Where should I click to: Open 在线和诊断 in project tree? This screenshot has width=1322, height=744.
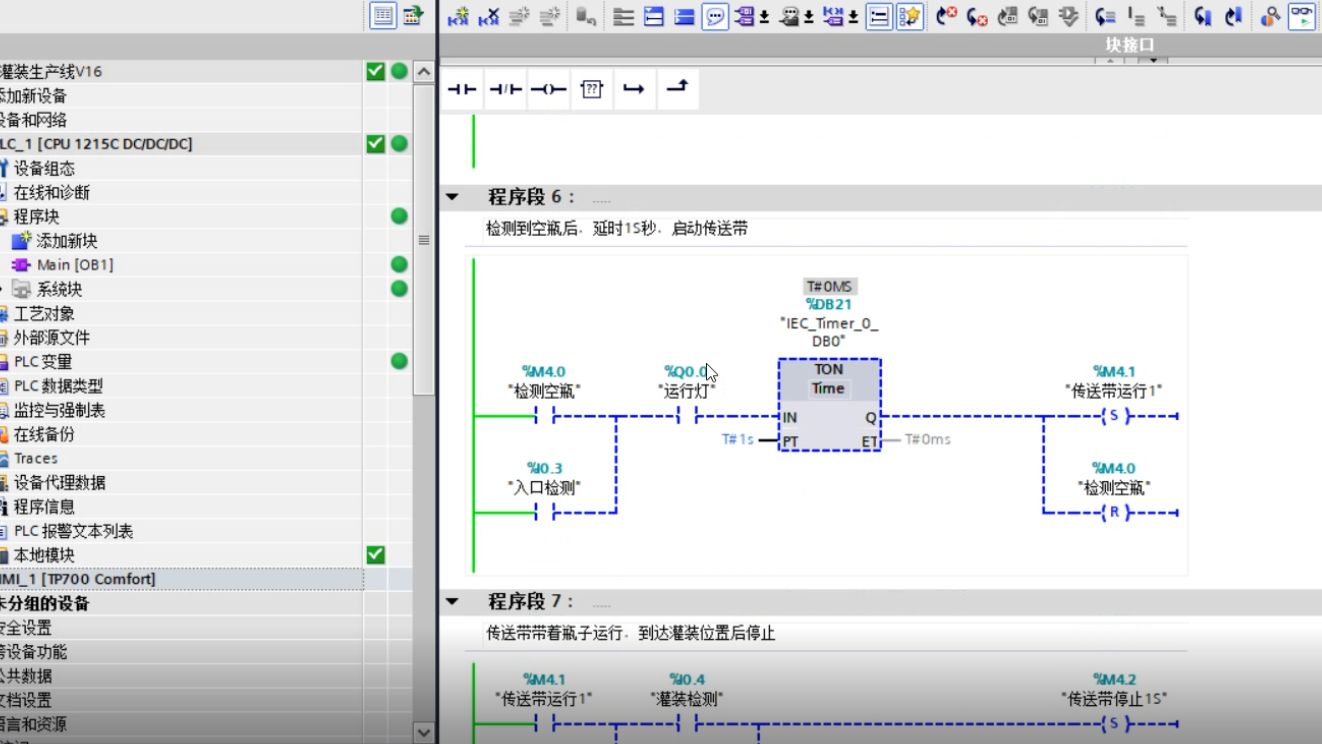click(50, 192)
